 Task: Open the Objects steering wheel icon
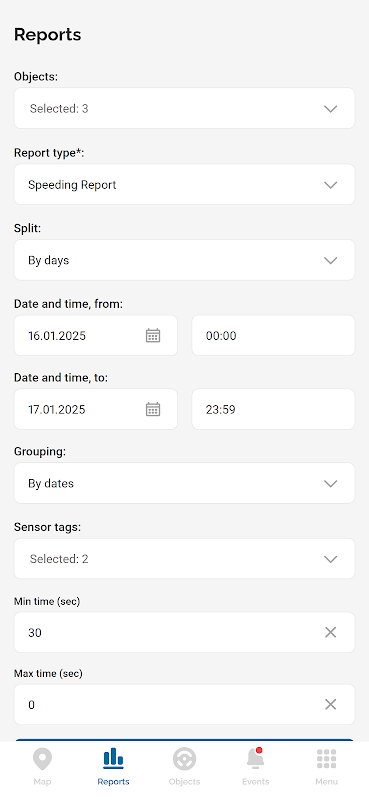coord(184,759)
